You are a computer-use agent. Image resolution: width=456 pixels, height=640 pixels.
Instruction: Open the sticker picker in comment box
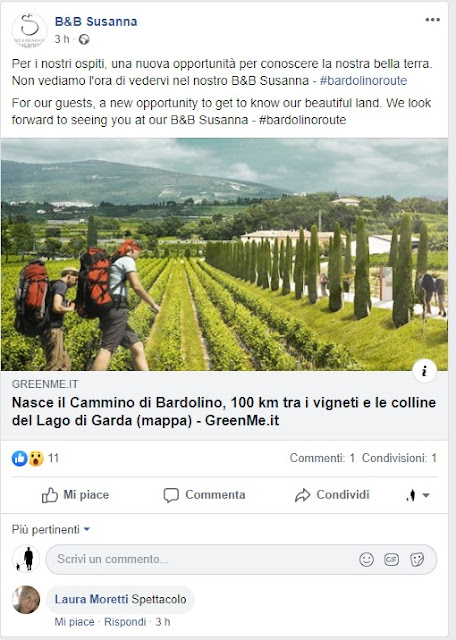[417, 559]
